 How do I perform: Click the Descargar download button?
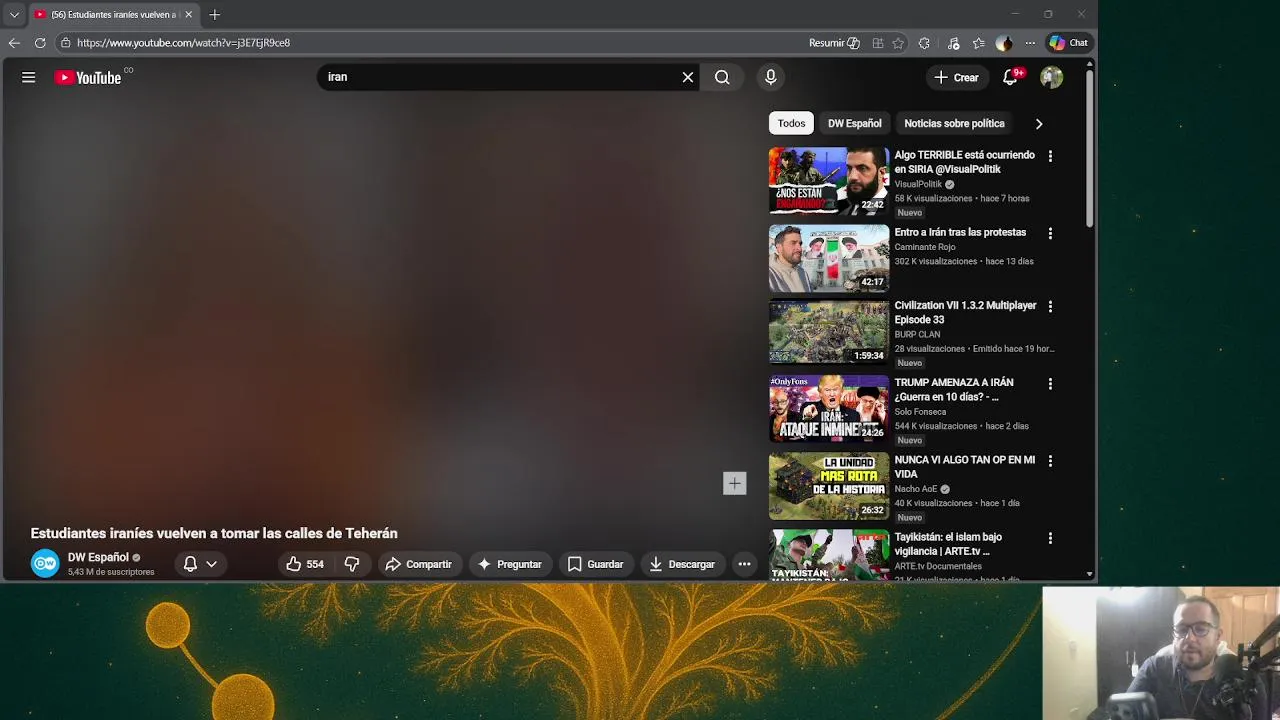click(682, 564)
